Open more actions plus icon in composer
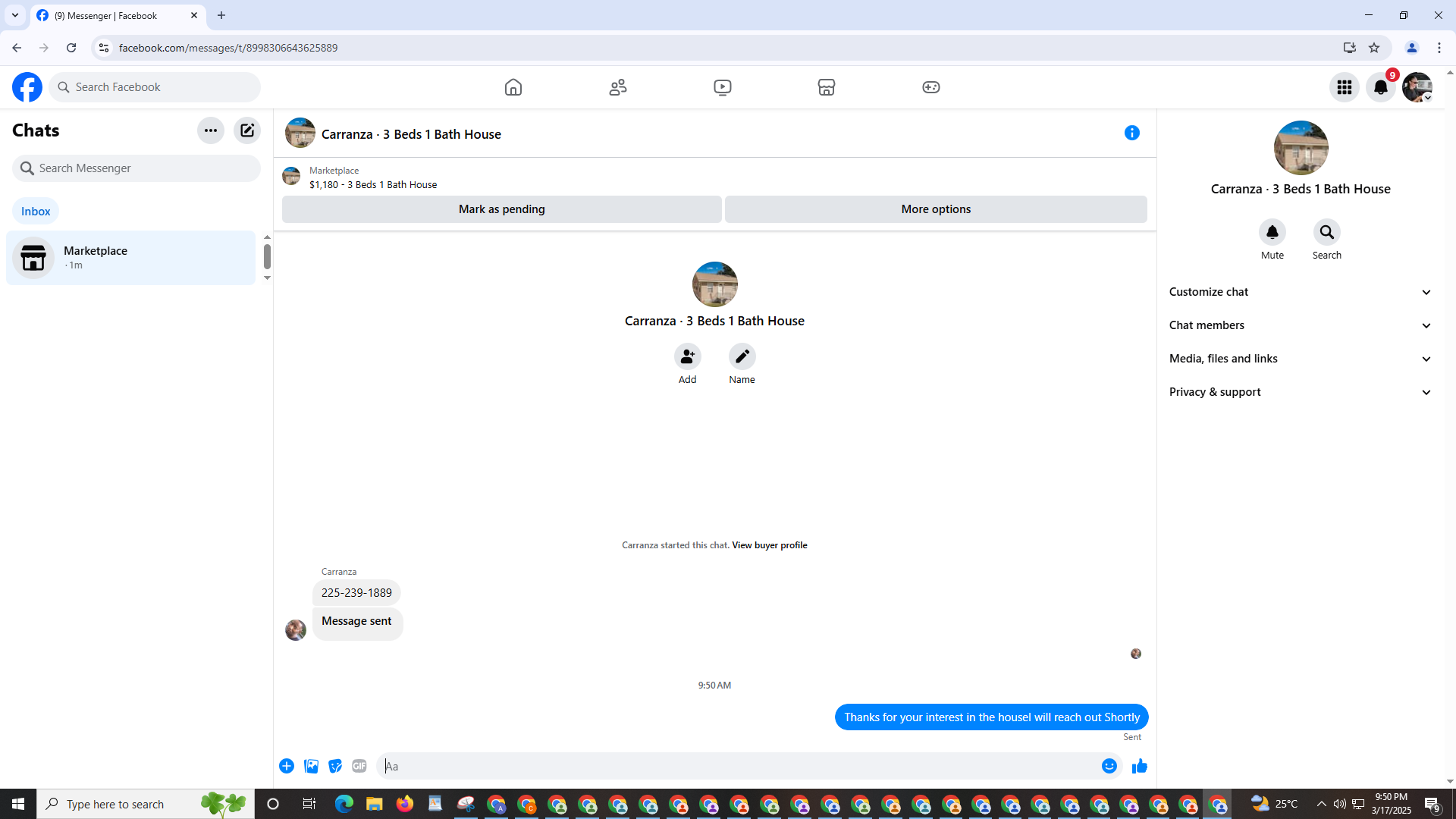This screenshot has height=819, width=1456. (287, 766)
